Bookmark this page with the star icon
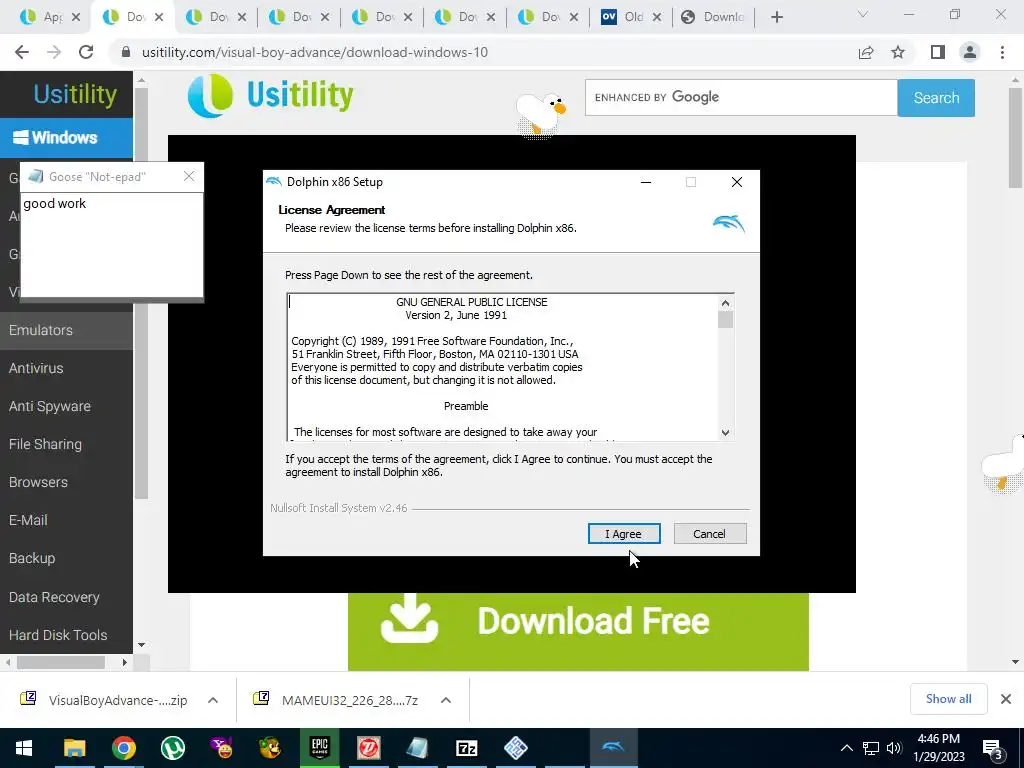This screenshot has width=1024, height=768. click(x=898, y=52)
